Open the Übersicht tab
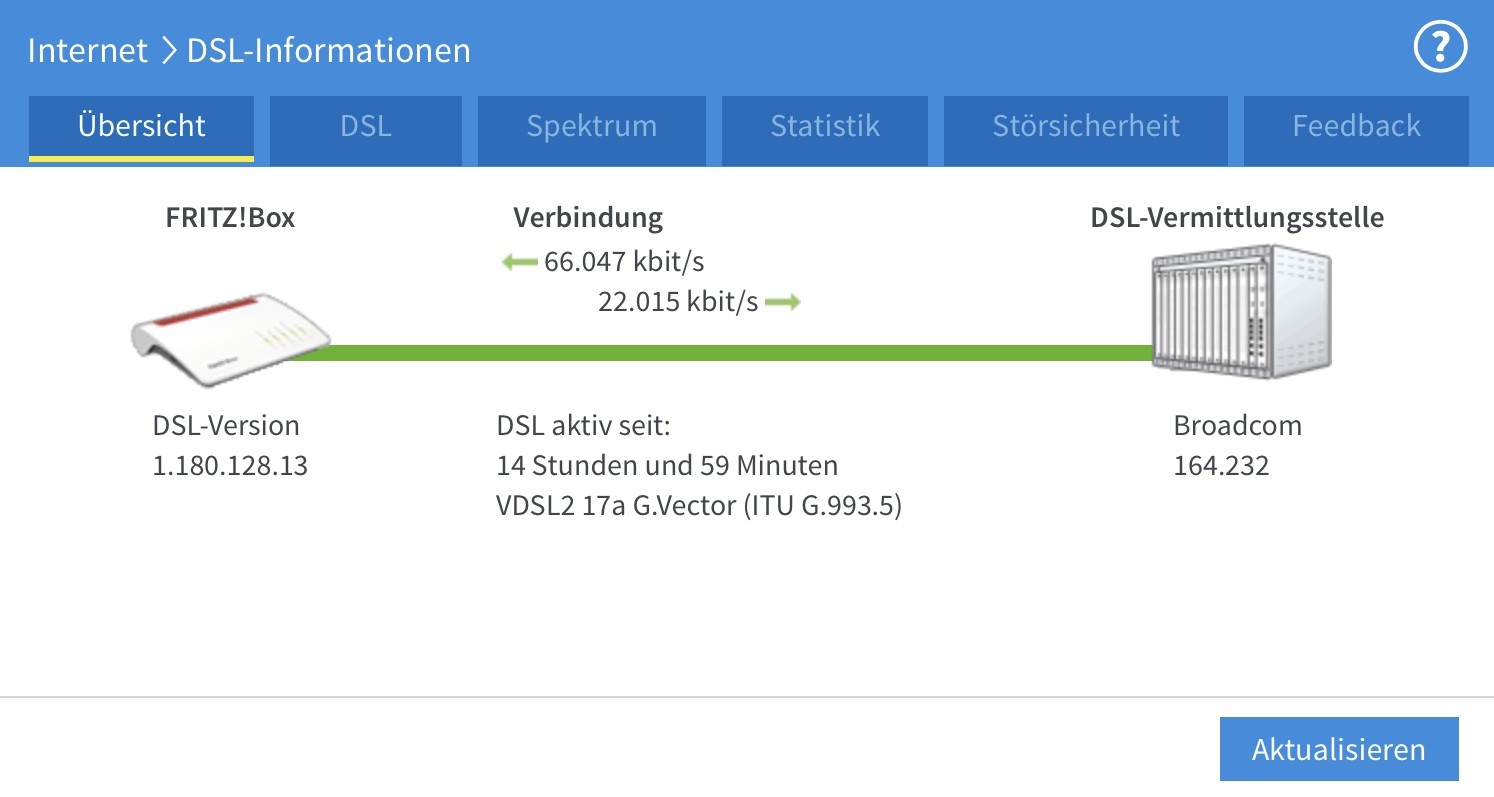 [x=141, y=127]
